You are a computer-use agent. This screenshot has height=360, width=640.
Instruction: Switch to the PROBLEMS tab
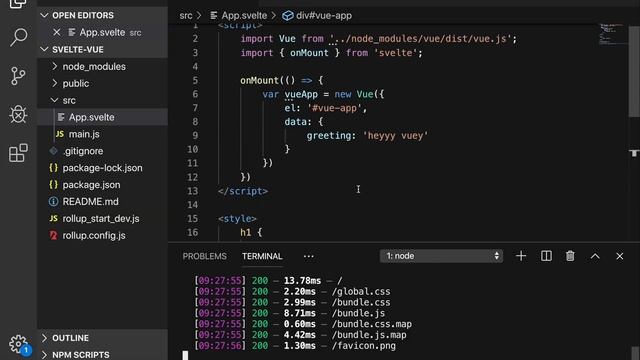coord(204,256)
